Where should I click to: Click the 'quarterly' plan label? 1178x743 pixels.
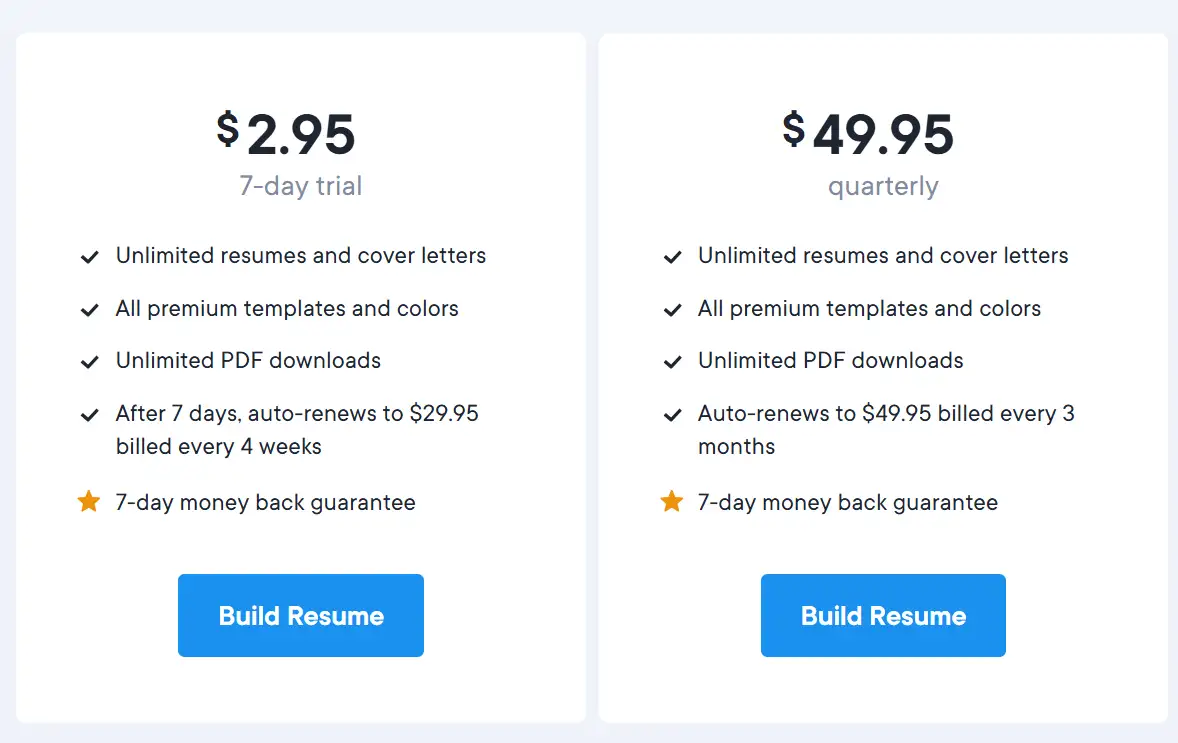(x=883, y=186)
